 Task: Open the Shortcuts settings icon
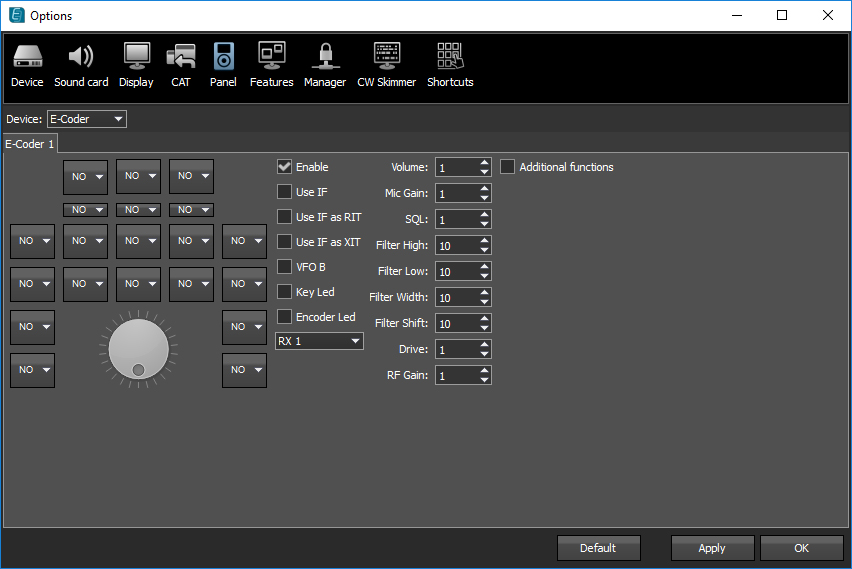pos(450,65)
